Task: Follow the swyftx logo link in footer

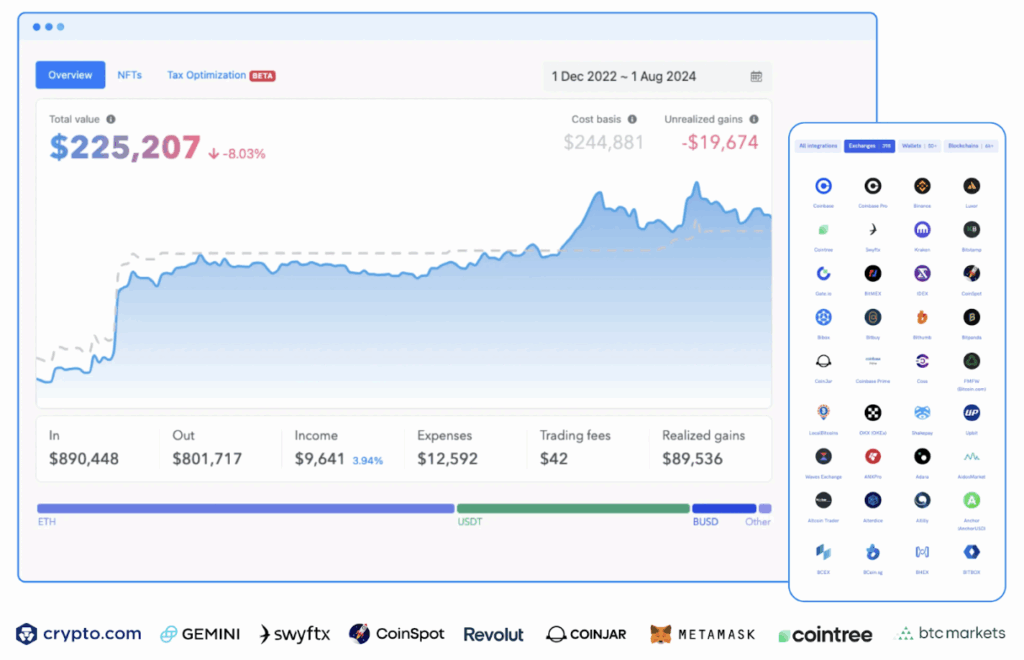Action: point(295,634)
